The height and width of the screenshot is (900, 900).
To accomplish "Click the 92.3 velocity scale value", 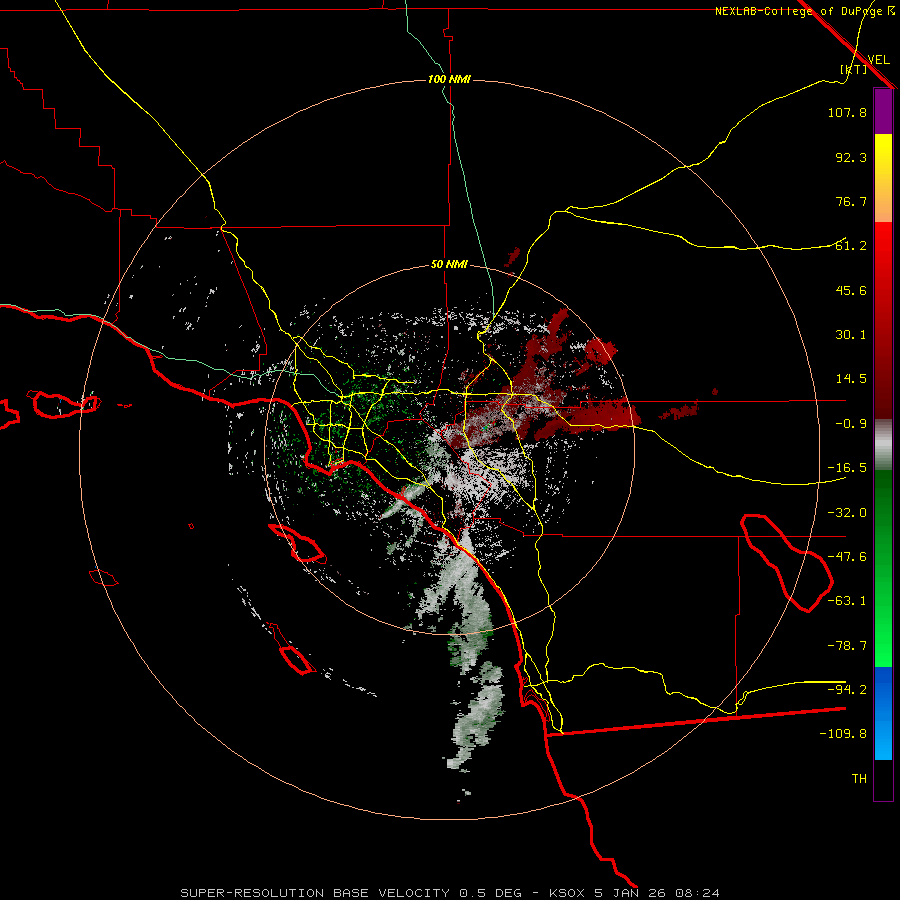I will pos(851,157).
